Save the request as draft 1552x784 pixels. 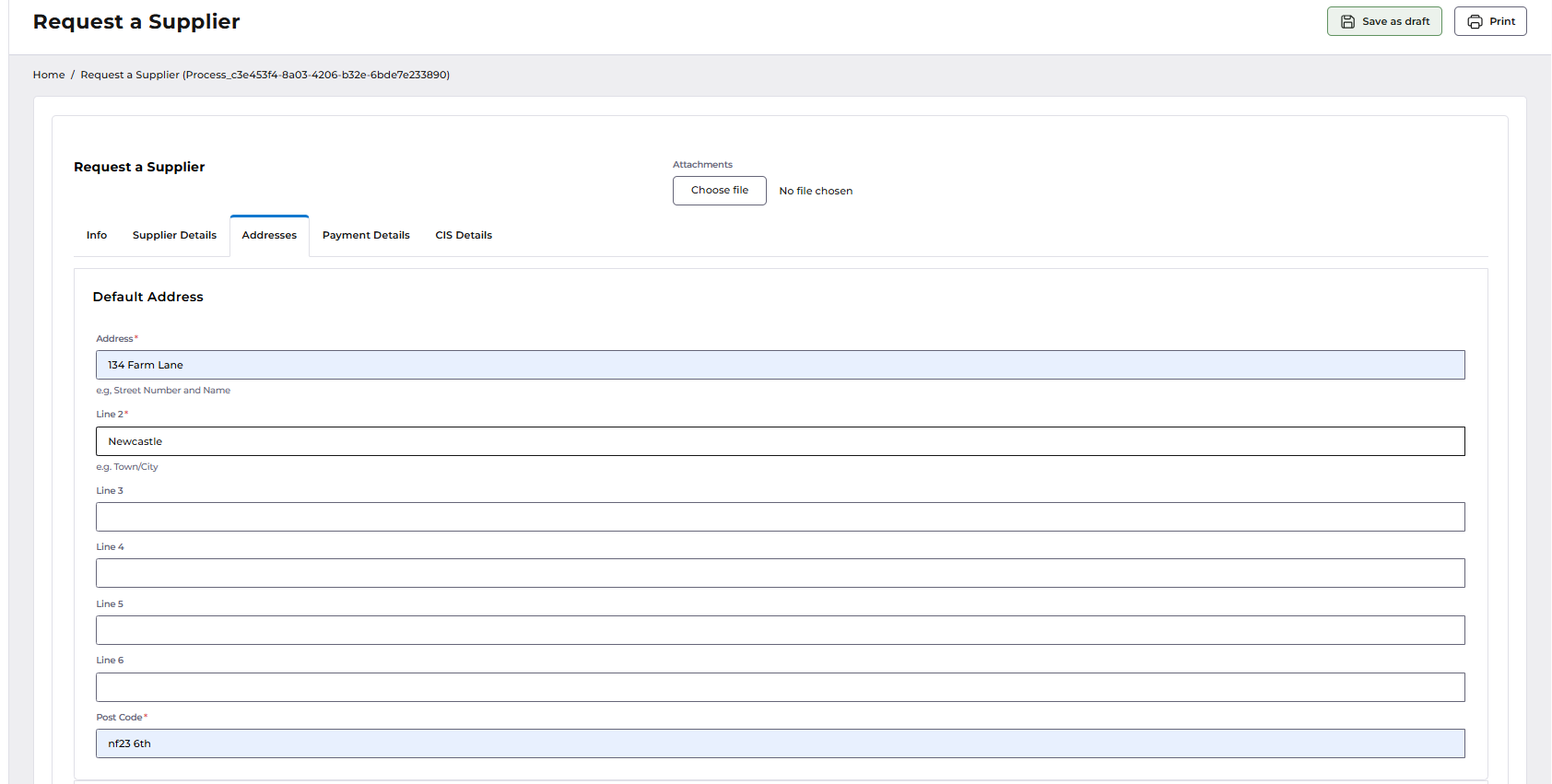1384,21
